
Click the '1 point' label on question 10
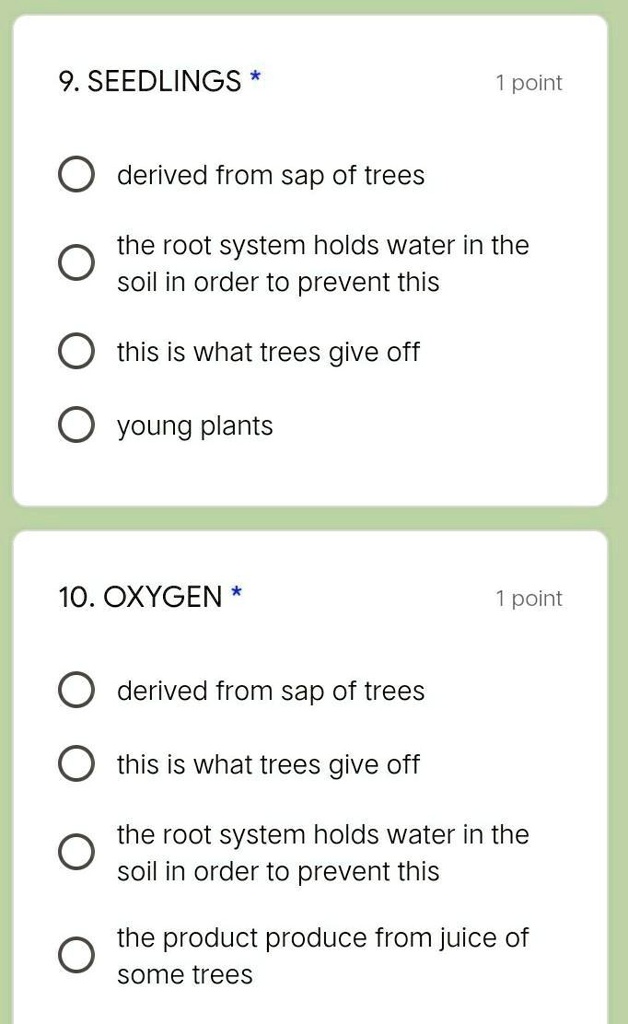pyautogui.click(x=529, y=598)
